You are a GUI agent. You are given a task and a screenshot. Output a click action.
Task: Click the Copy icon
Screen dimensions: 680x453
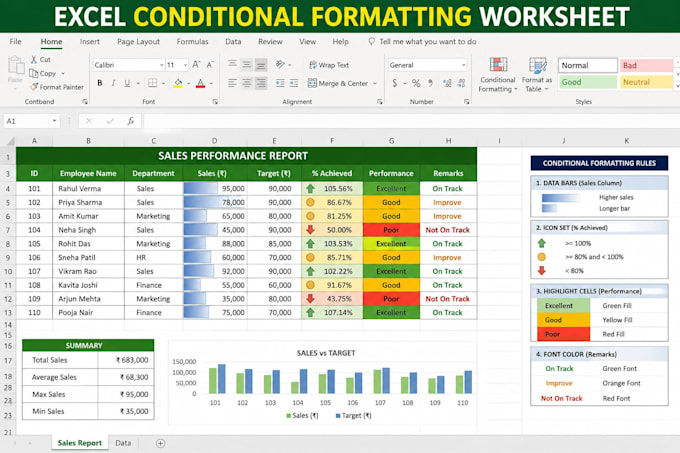(33, 73)
